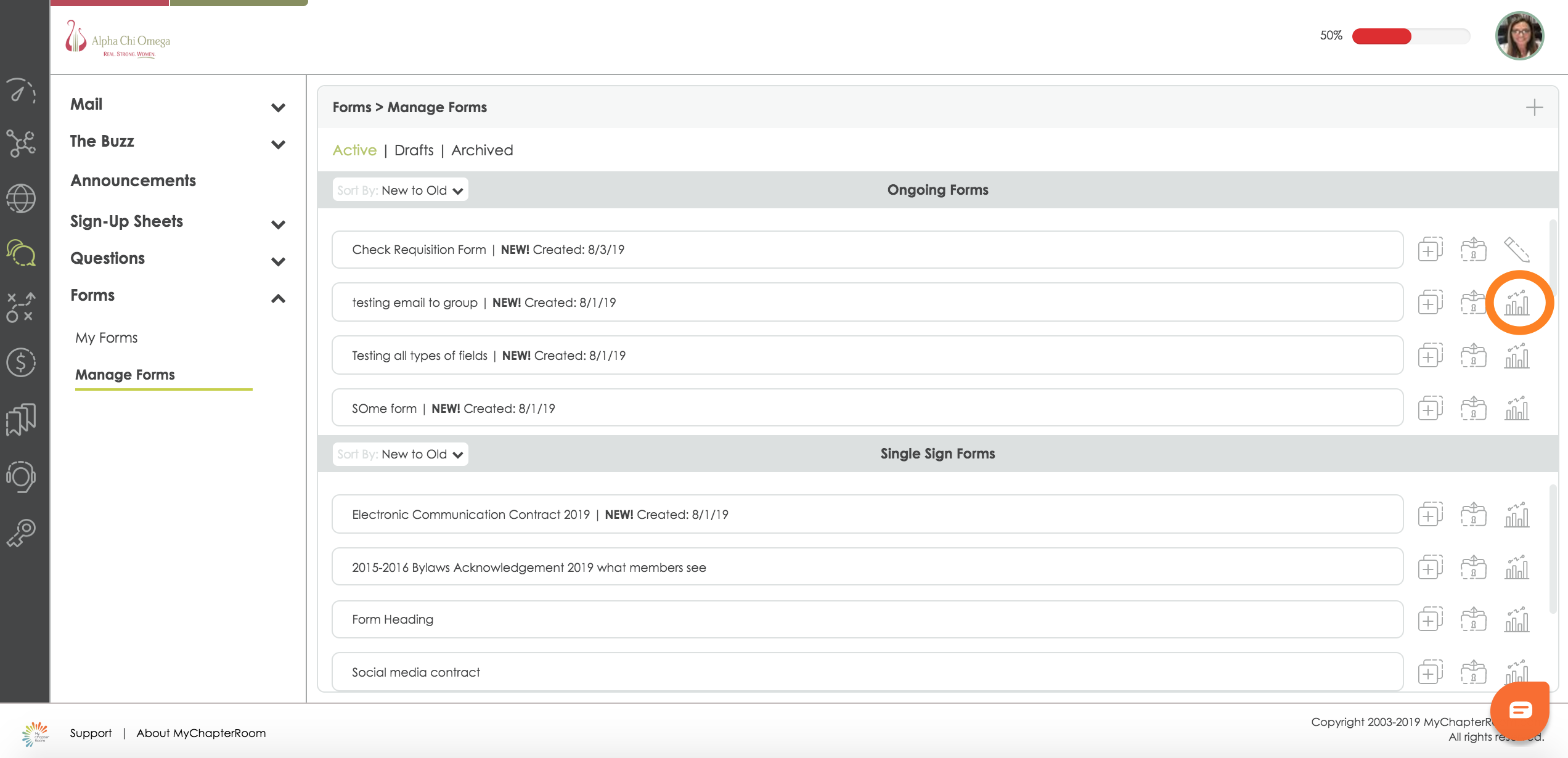Click the 50% red progress bar

tap(1410, 36)
